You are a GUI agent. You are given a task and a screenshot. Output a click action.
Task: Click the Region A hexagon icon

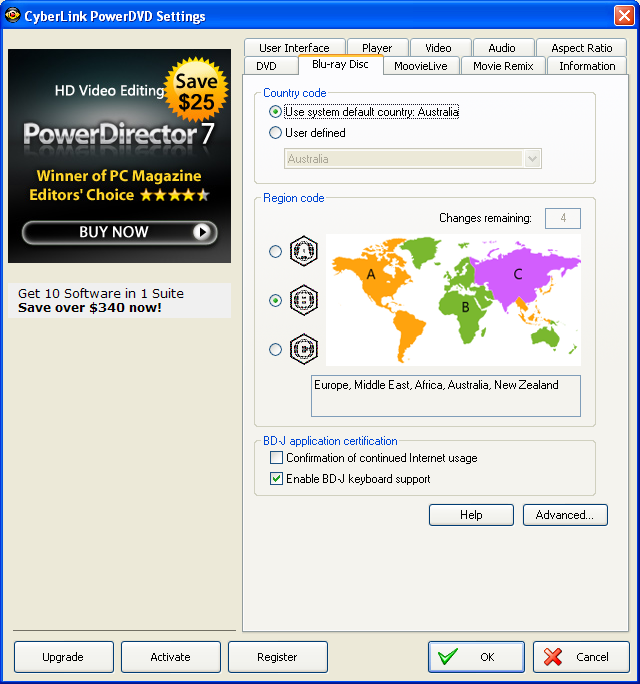pos(303,251)
